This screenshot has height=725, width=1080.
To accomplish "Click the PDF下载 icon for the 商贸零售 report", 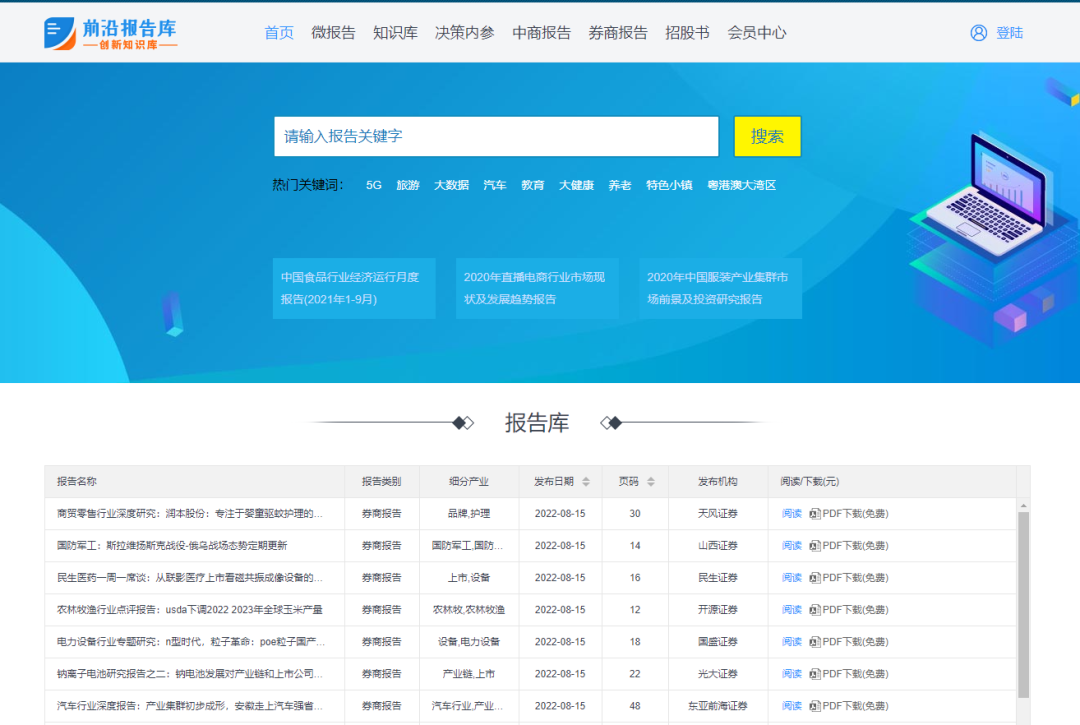I will point(816,513).
